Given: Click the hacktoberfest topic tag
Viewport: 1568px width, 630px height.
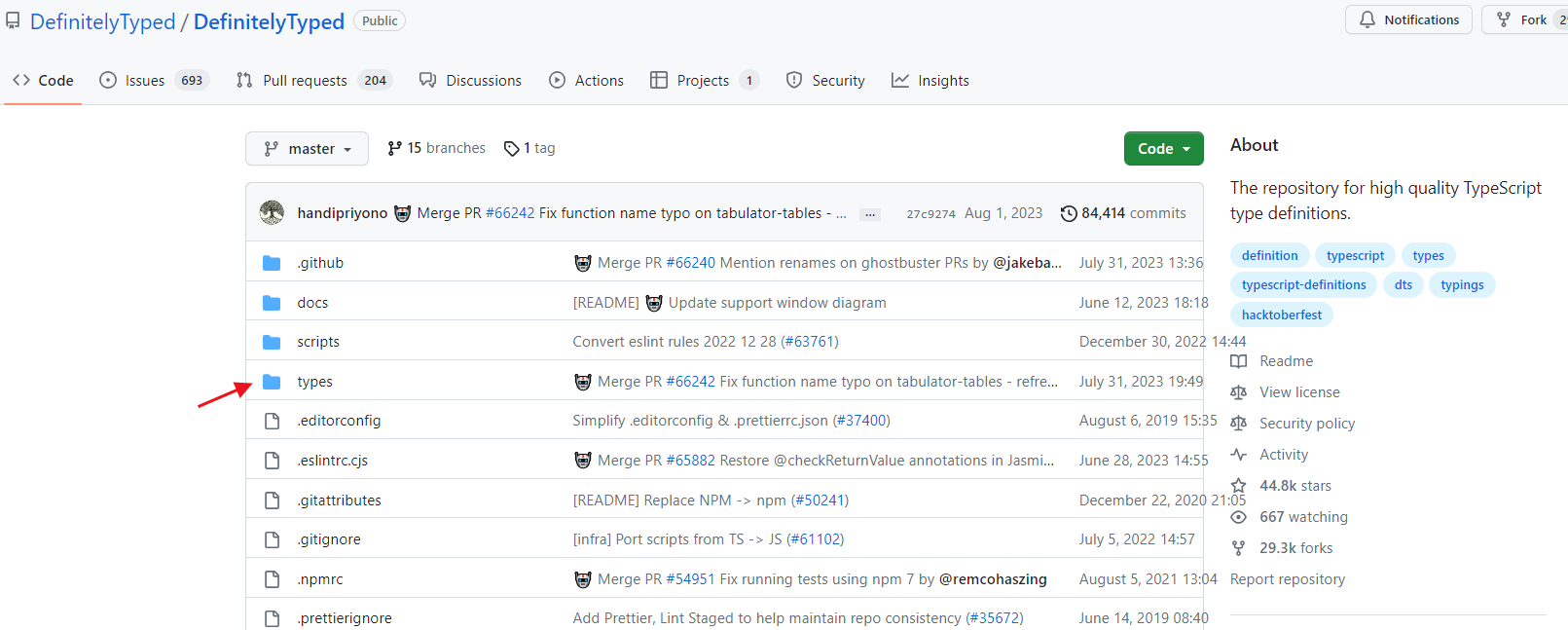Looking at the screenshot, I should click(1281, 315).
